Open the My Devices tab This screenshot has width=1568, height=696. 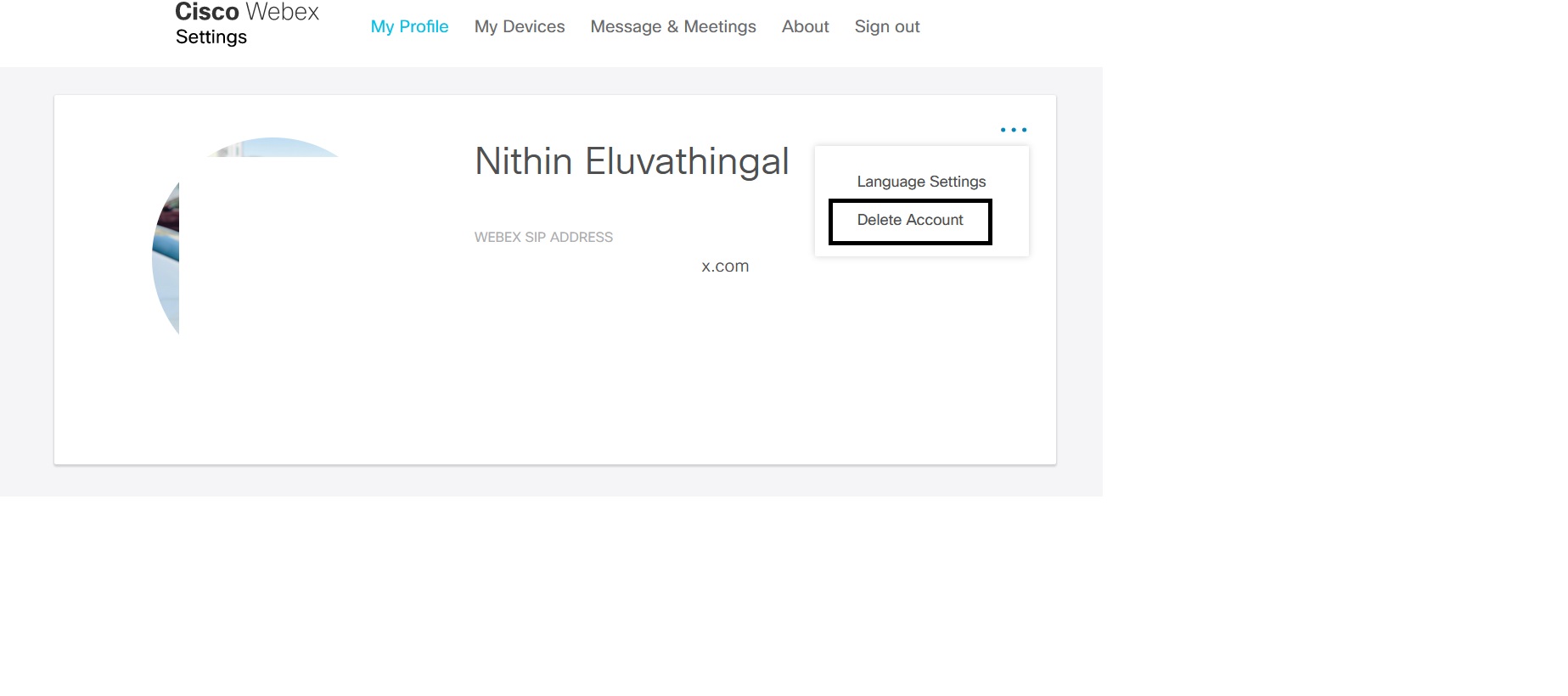pyautogui.click(x=519, y=27)
